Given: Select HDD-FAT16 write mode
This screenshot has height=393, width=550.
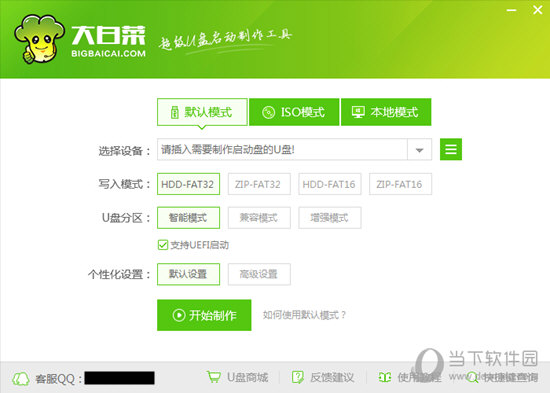Looking at the screenshot, I should click(x=329, y=184).
